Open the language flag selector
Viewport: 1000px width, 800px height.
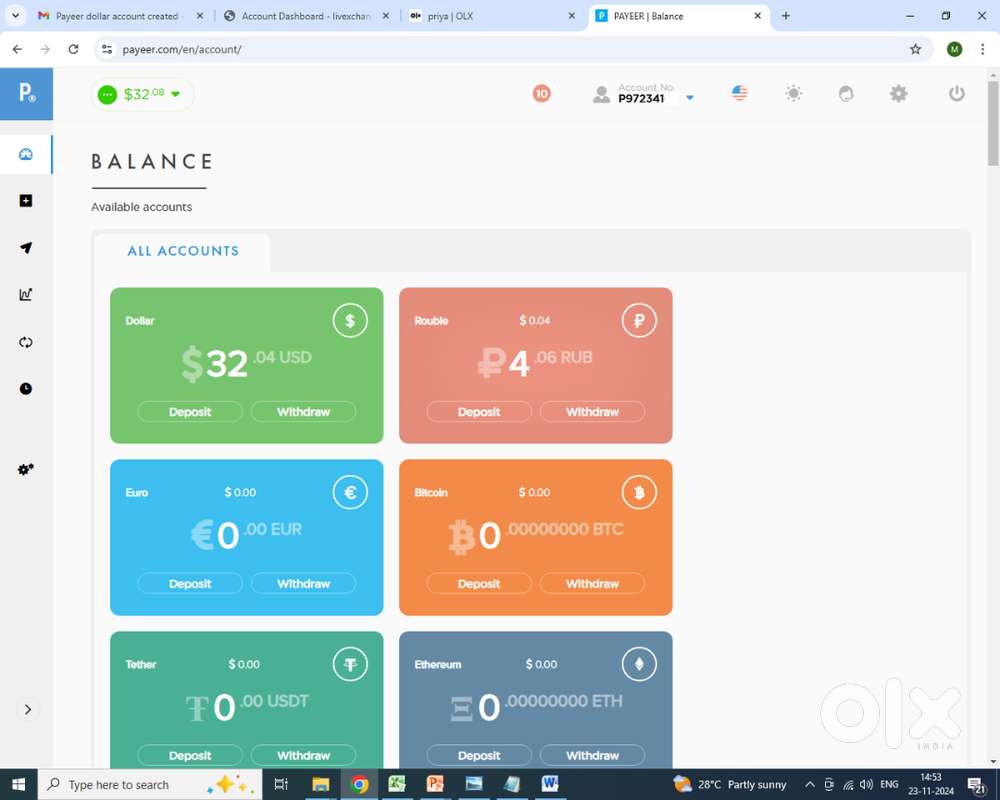coord(739,94)
